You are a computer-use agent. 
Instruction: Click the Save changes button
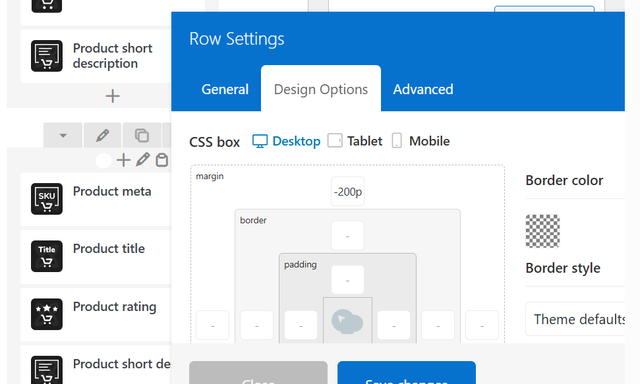pyautogui.click(x=407, y=373)
